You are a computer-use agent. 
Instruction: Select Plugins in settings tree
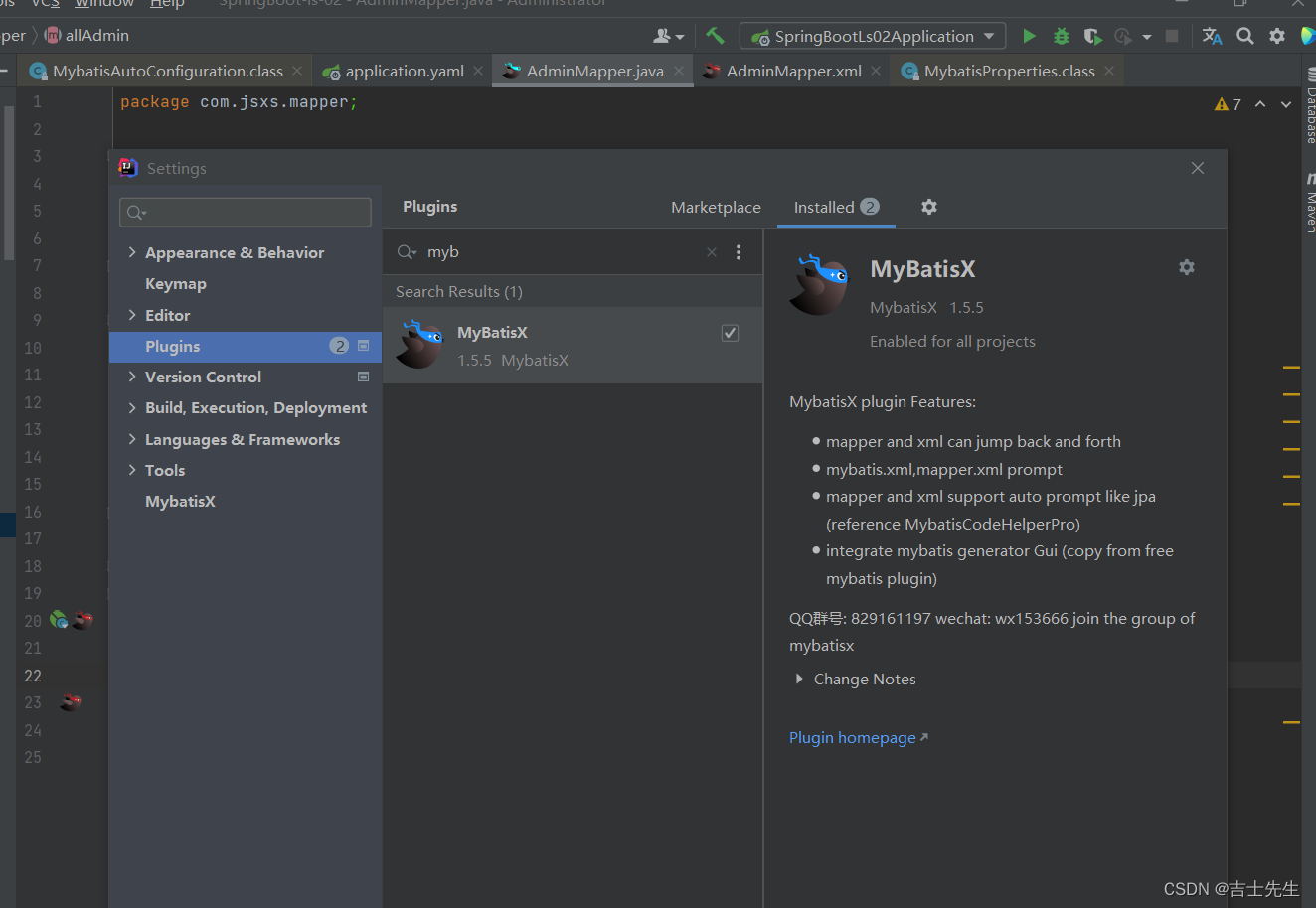point(245,346)
